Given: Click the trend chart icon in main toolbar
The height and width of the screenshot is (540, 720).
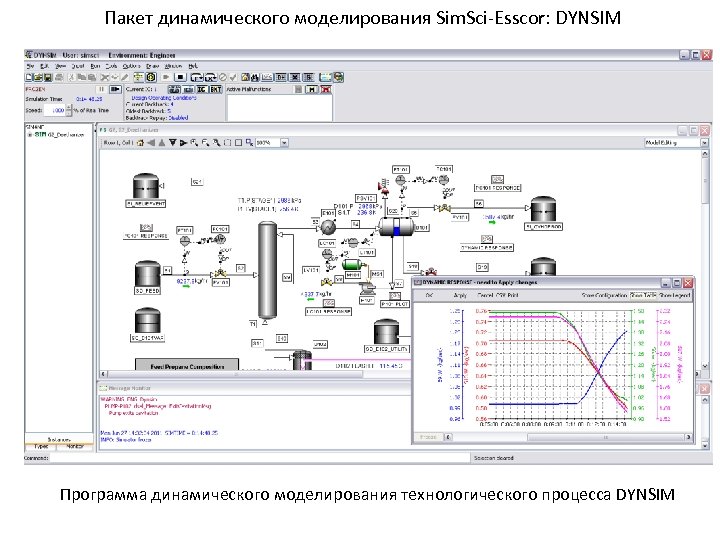Looking at the screenshot, I should (267, 77).
